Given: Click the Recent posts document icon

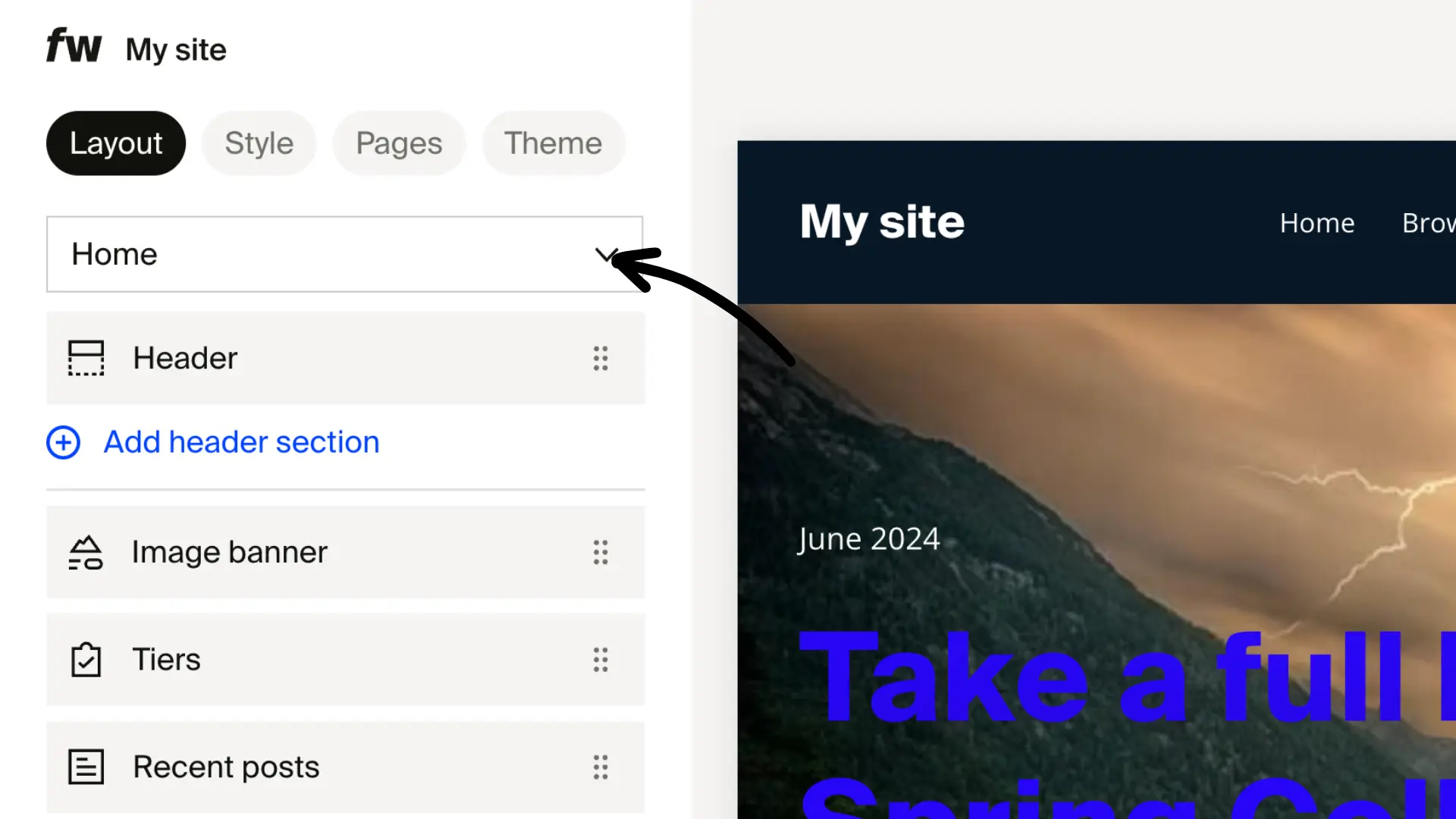Looking at the screenshot, I should tap(86, 767).
